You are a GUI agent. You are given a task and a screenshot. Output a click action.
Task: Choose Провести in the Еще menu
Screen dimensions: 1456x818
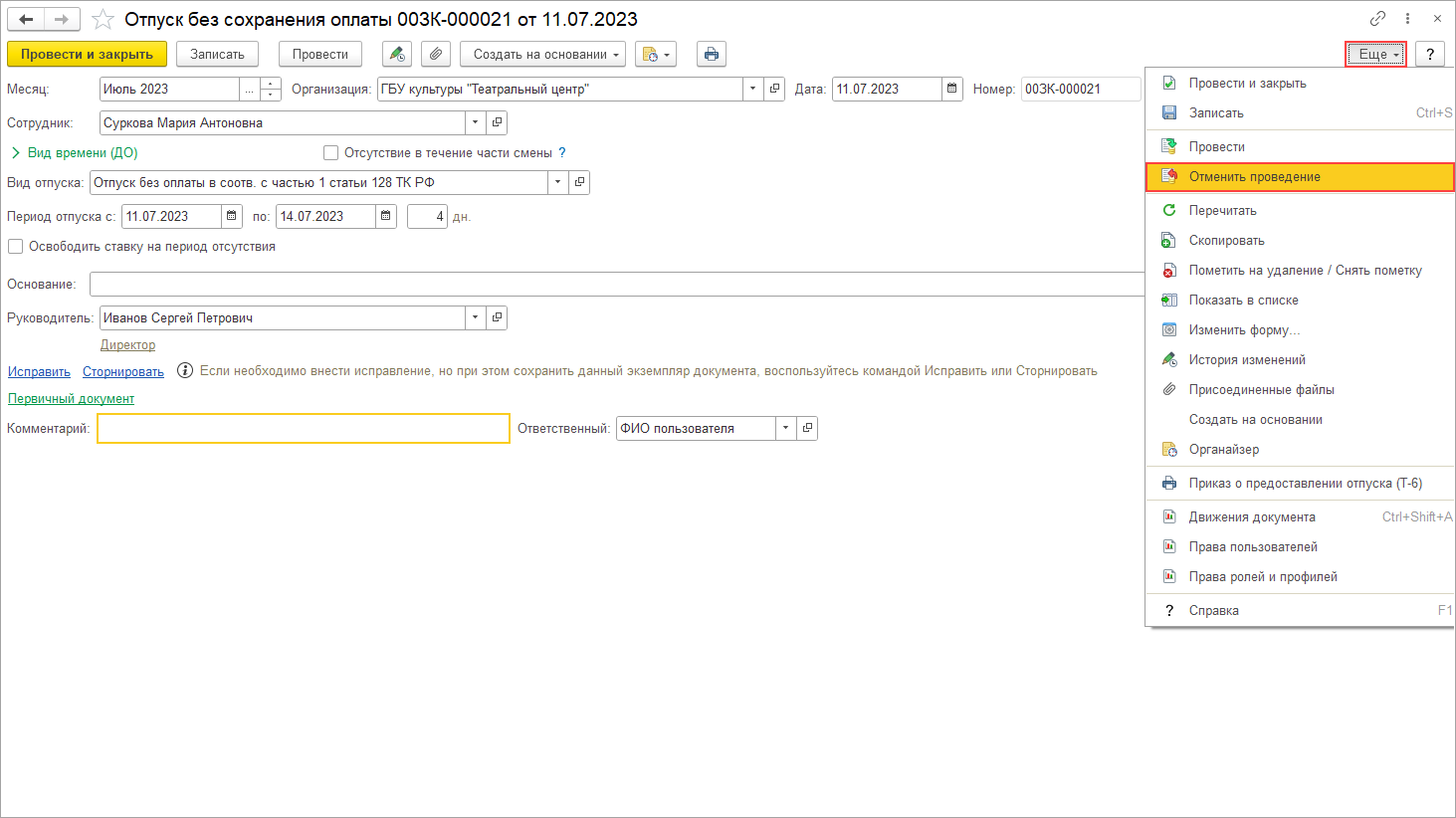(x=1300, y=146)
